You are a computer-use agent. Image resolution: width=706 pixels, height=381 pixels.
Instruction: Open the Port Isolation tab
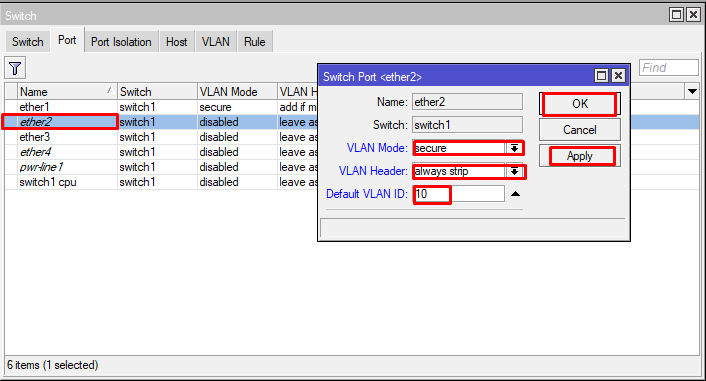(121, 42)
